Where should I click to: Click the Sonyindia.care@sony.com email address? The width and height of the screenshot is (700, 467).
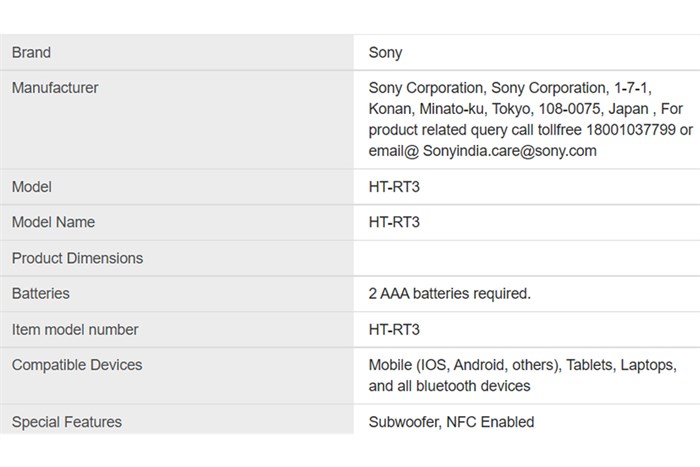coord(510,151)
